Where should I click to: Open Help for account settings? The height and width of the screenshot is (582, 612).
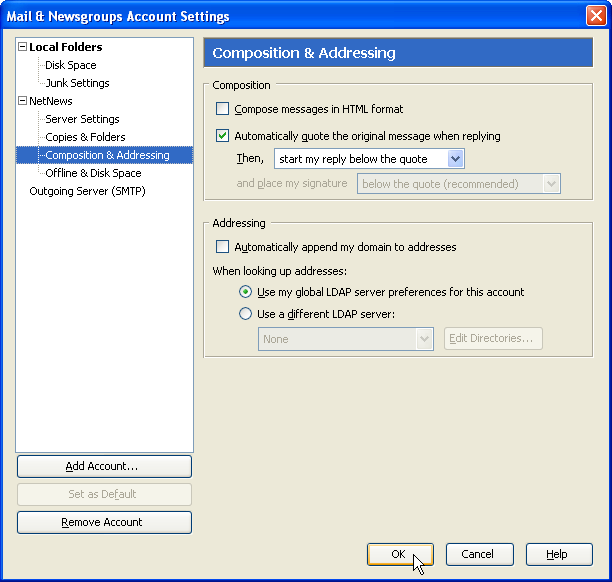point(559,554)
